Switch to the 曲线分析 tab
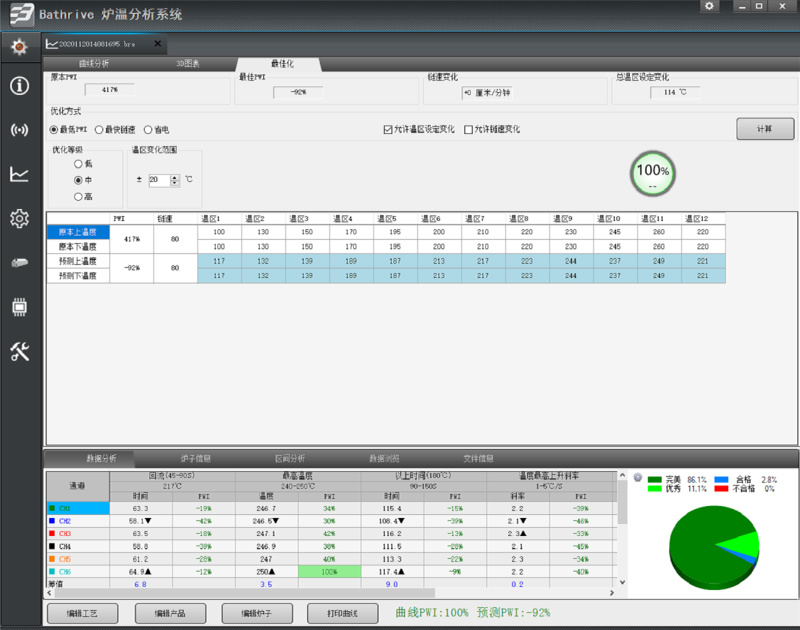This screenshot has width=800, height=630. (94, 64)
